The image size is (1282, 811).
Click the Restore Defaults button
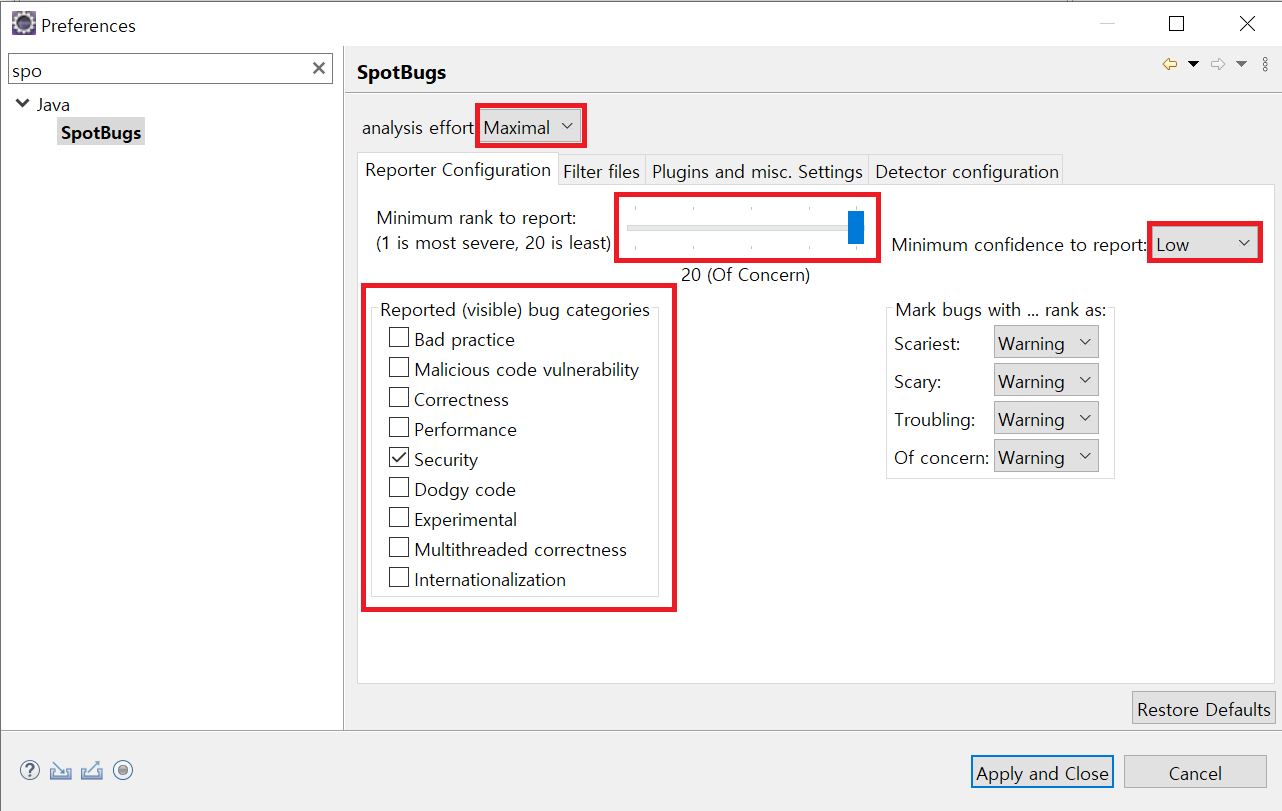[x=1203, y=709]
